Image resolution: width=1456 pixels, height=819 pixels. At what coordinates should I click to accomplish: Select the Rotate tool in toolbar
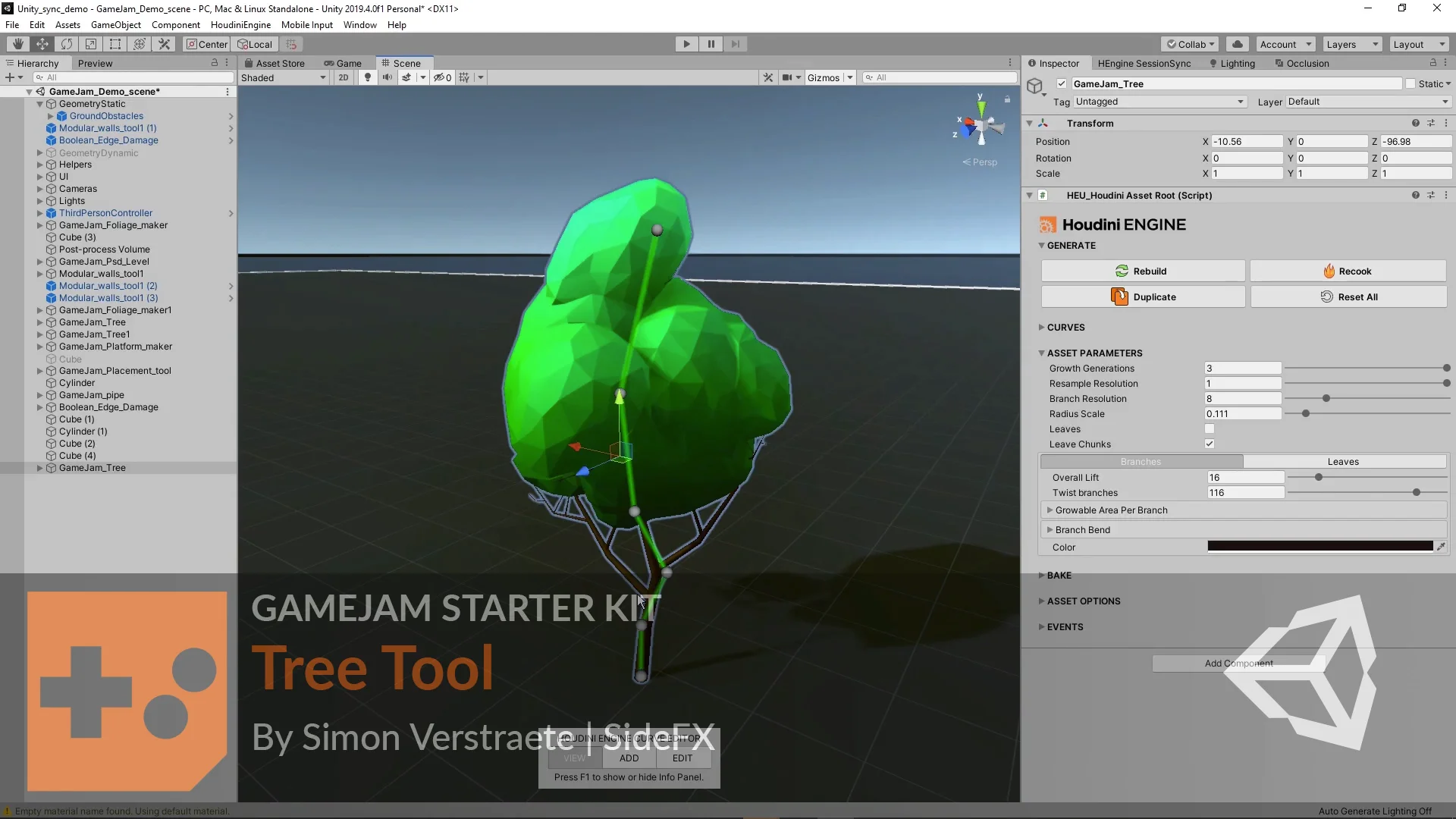coord(66,44)
